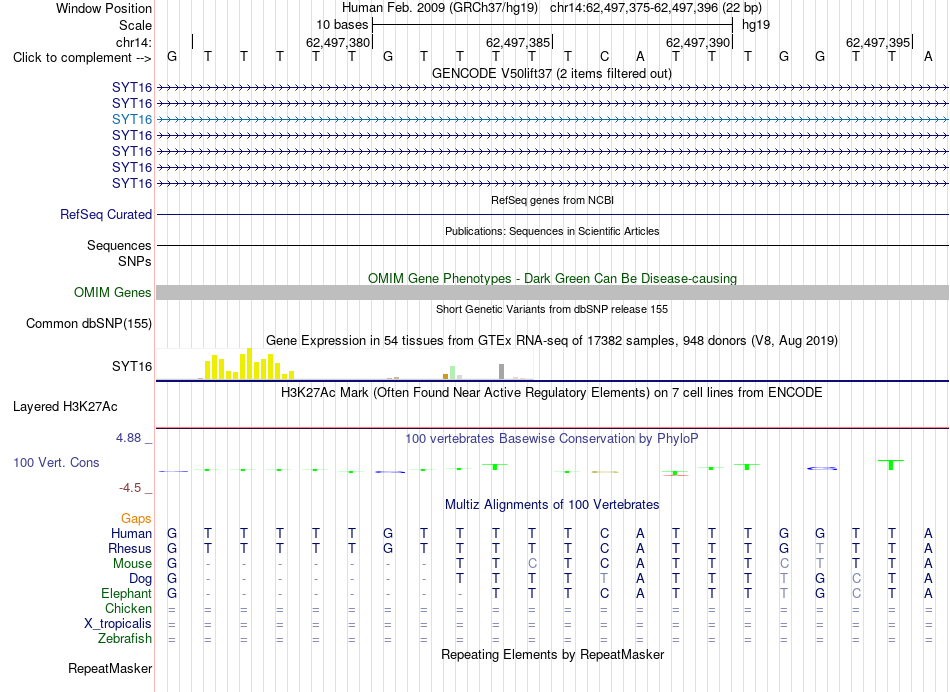Viewport: 950px width, 692px height.
Task: Click 'Multiz Alignments of 100 Vertebrates' title
Action: point(552,504)
